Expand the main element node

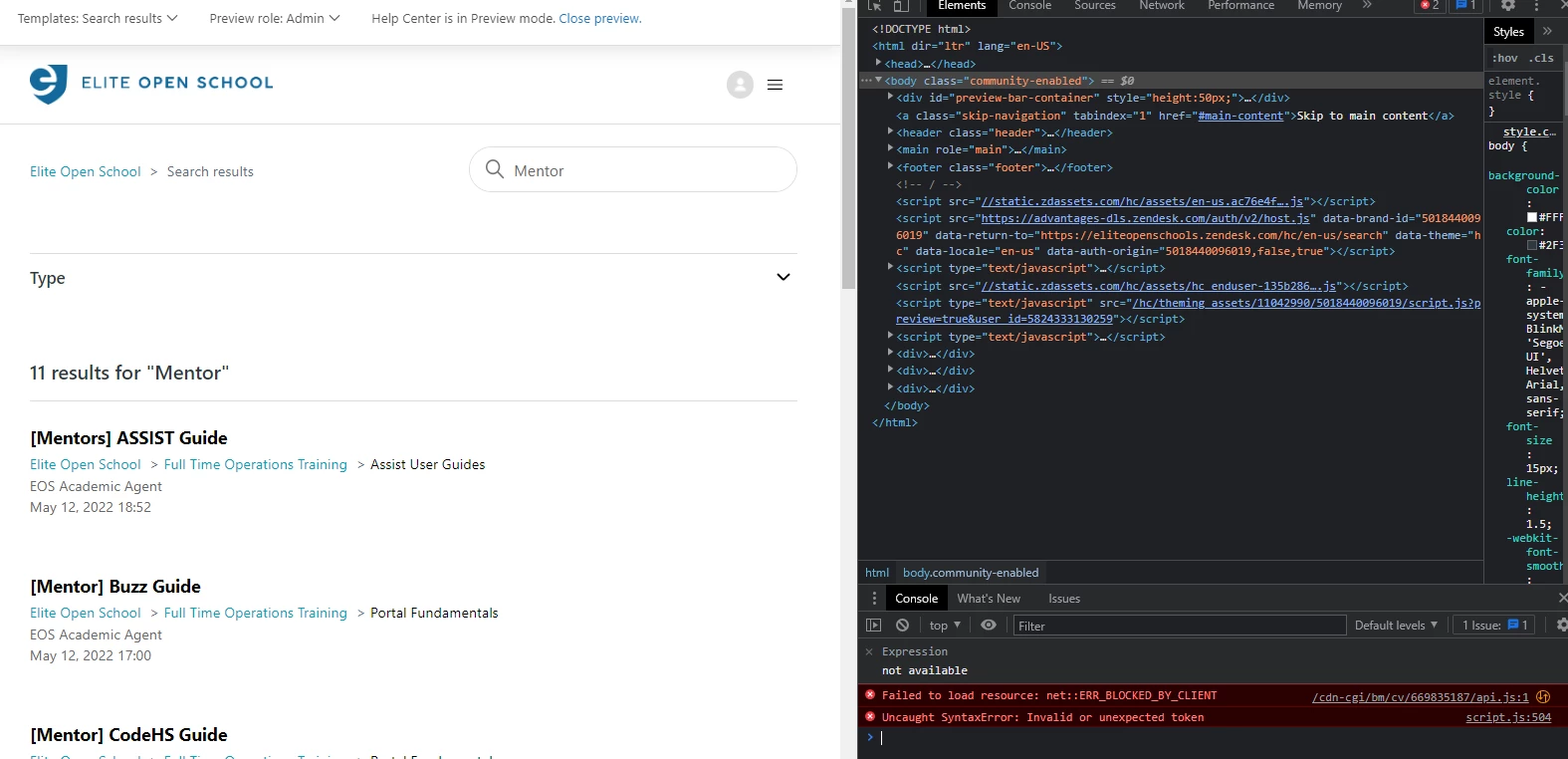coord(890,148)
